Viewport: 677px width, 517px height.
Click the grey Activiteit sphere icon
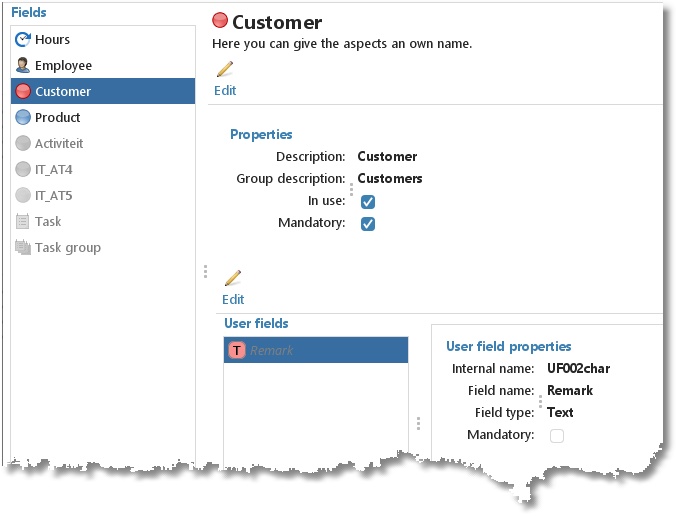23,144
